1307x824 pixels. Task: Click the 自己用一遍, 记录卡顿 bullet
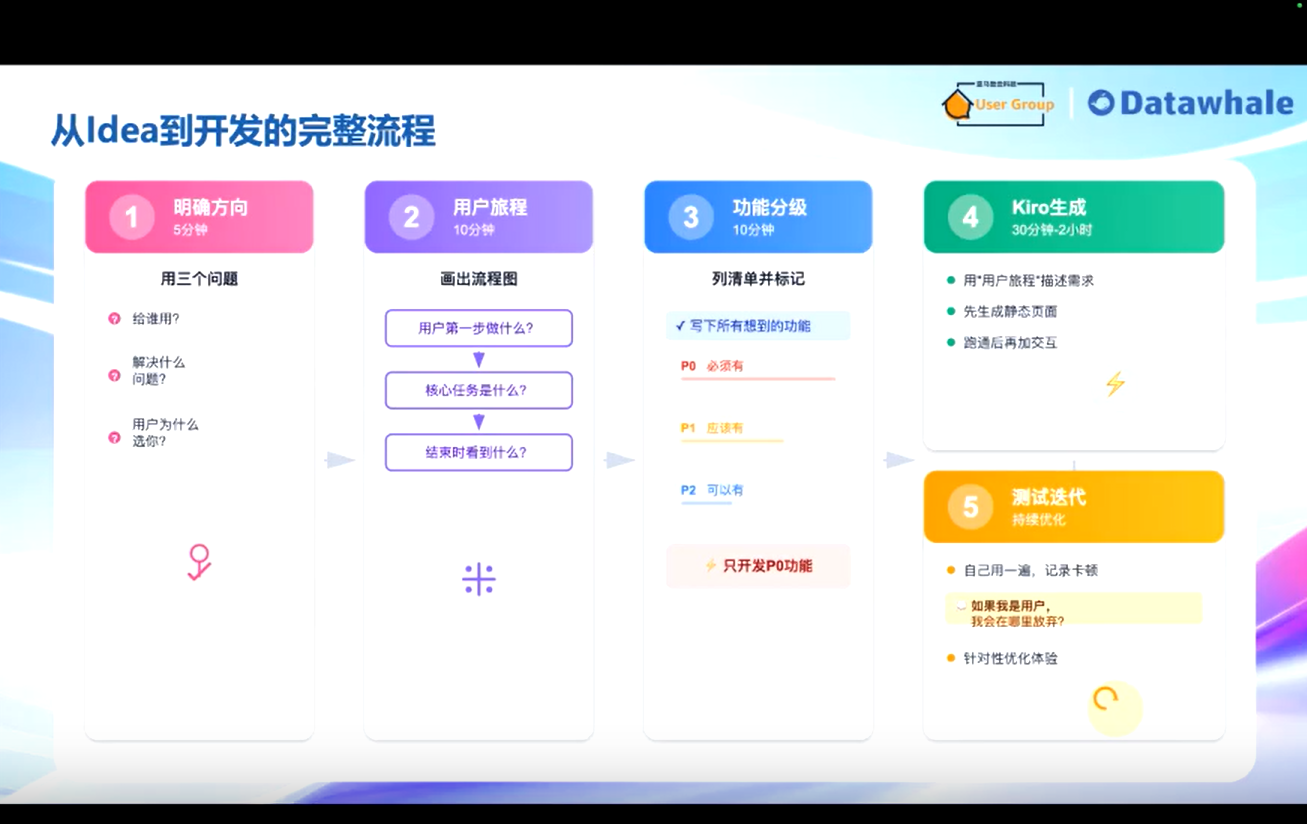[x=1022, y=571]
